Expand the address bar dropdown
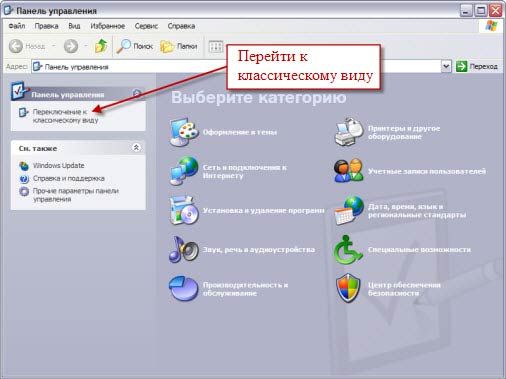 click(x=446, y=66)
